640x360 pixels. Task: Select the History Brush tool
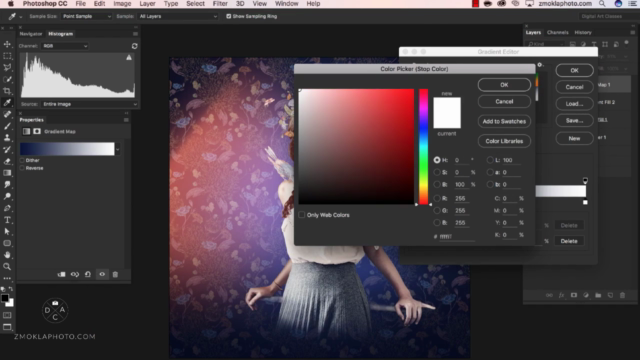click(7, 149)
